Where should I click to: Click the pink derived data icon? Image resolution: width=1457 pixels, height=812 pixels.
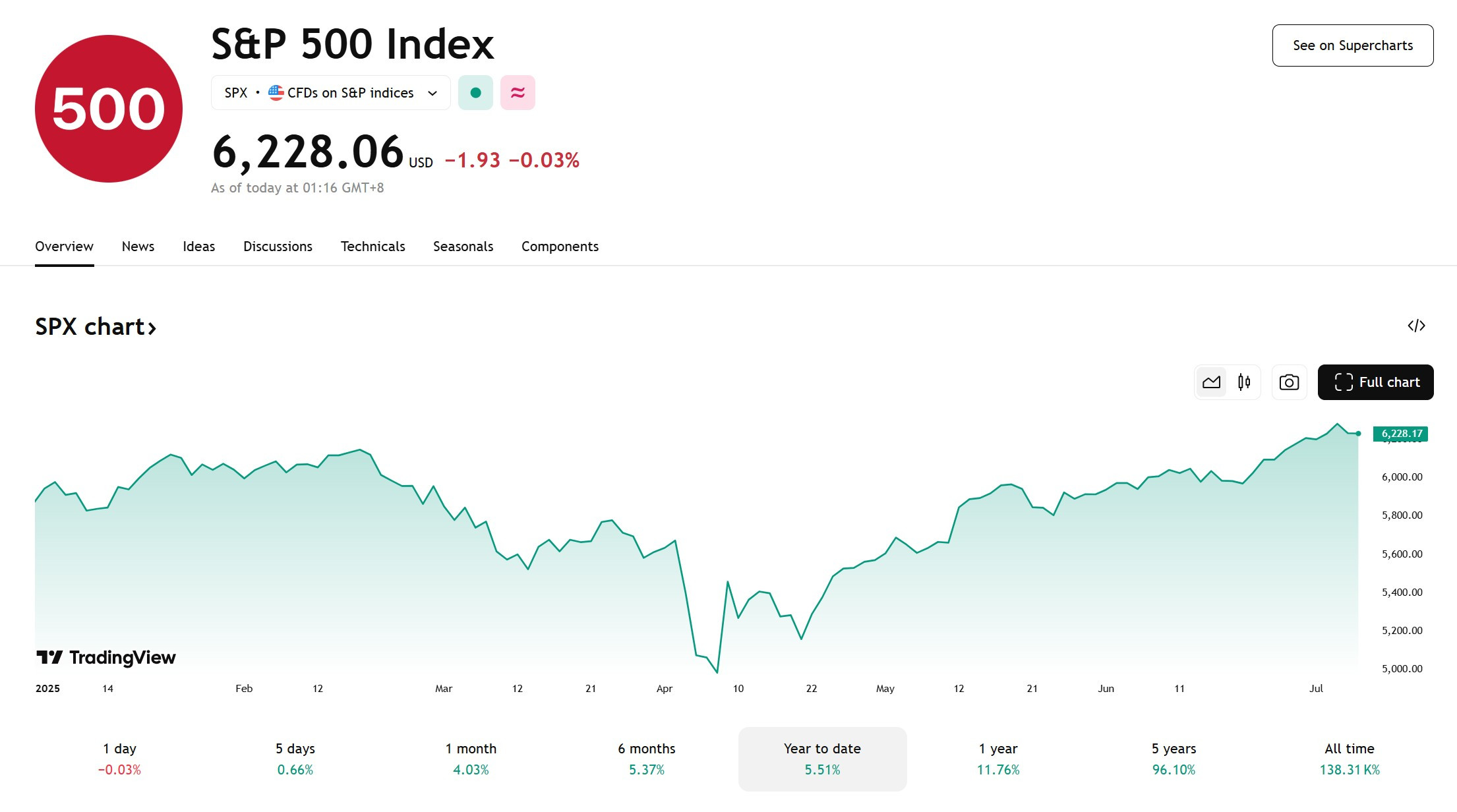point(518,93)
